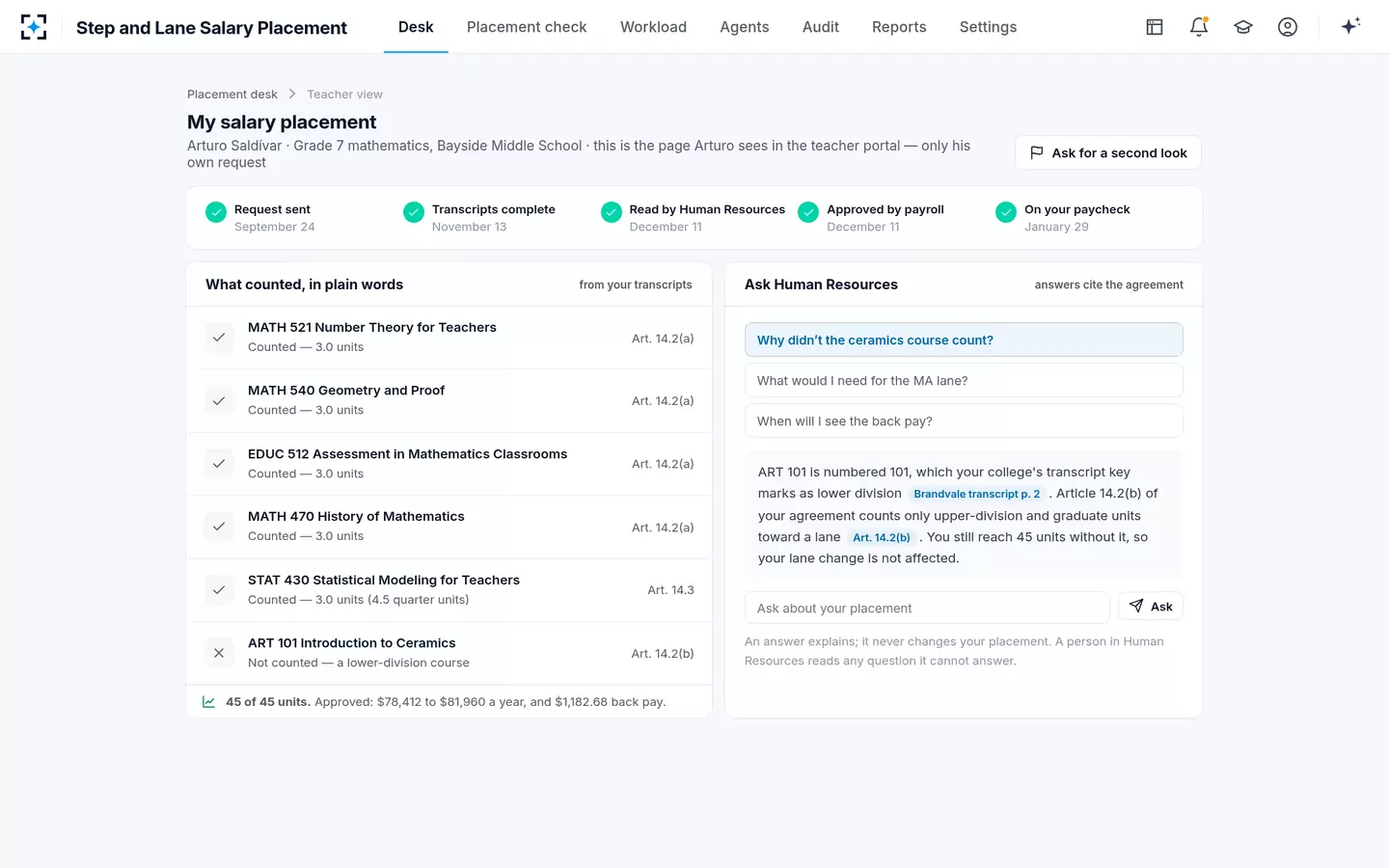Go to the Workload tab

point(653,27)
